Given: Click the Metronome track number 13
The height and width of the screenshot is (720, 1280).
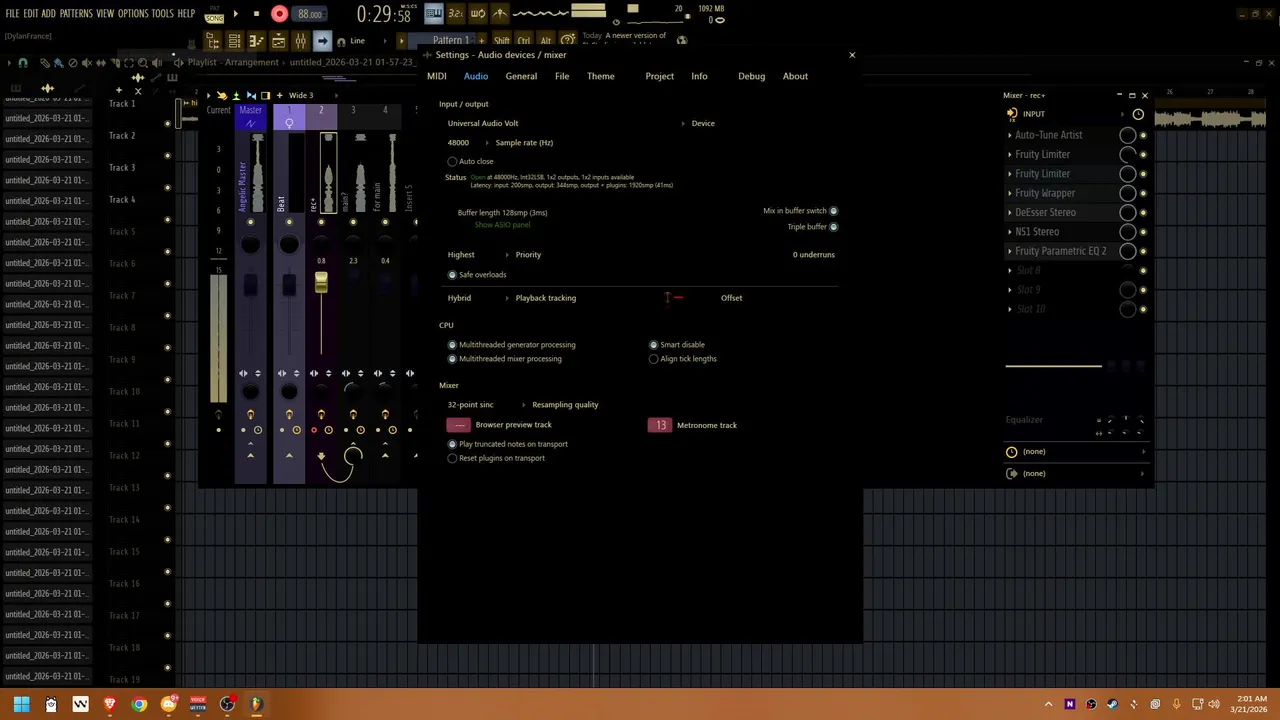Looking at the screenshot, I should [660, 425].
